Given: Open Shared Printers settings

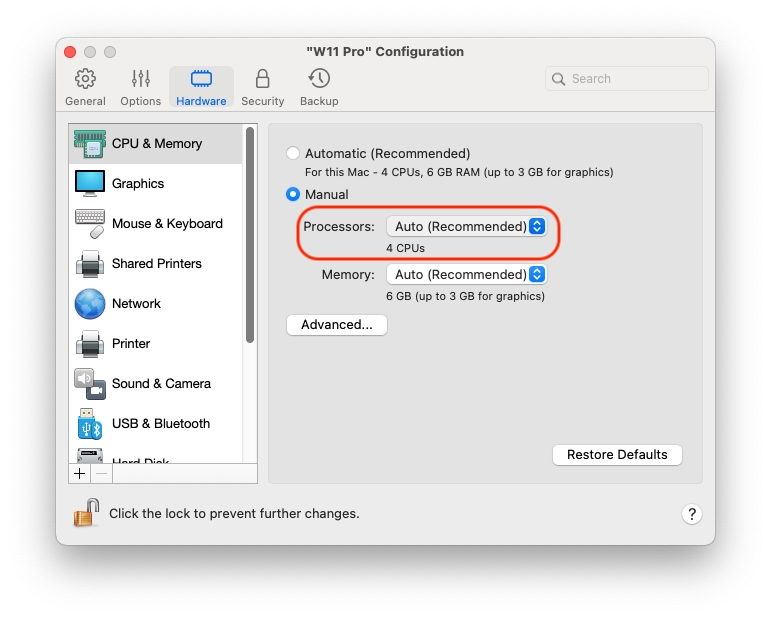Looking at the screenshot, I should (156, 264).
